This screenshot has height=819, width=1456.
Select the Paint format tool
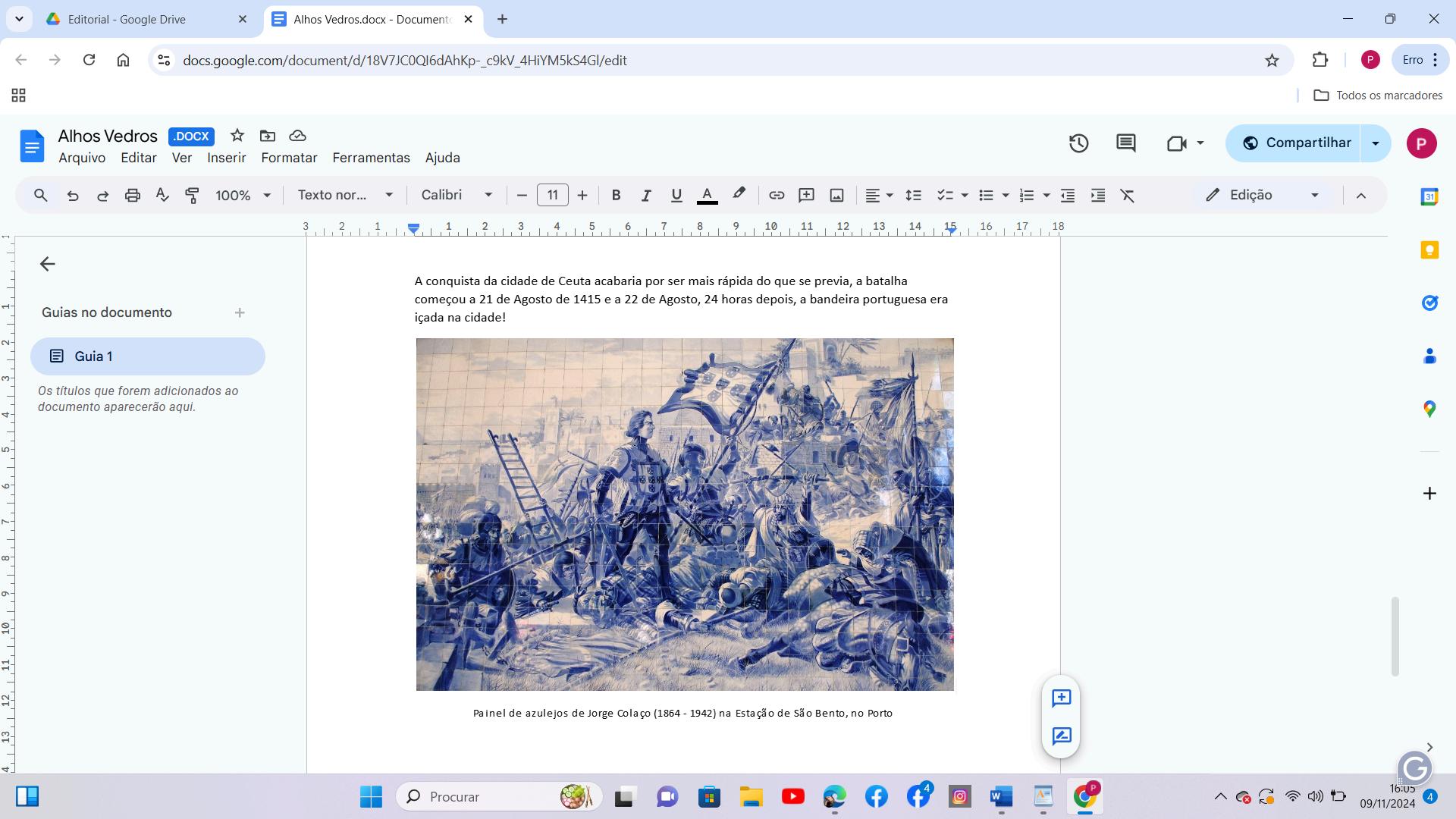point(192,196)
